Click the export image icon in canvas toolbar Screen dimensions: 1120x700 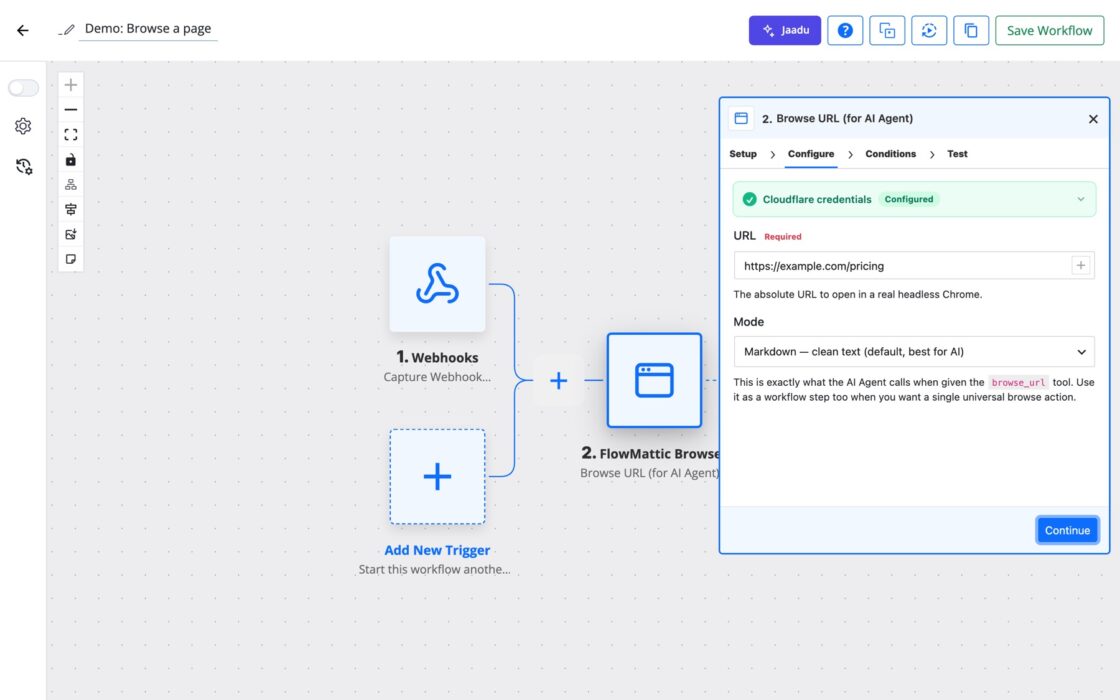point(71,234)
